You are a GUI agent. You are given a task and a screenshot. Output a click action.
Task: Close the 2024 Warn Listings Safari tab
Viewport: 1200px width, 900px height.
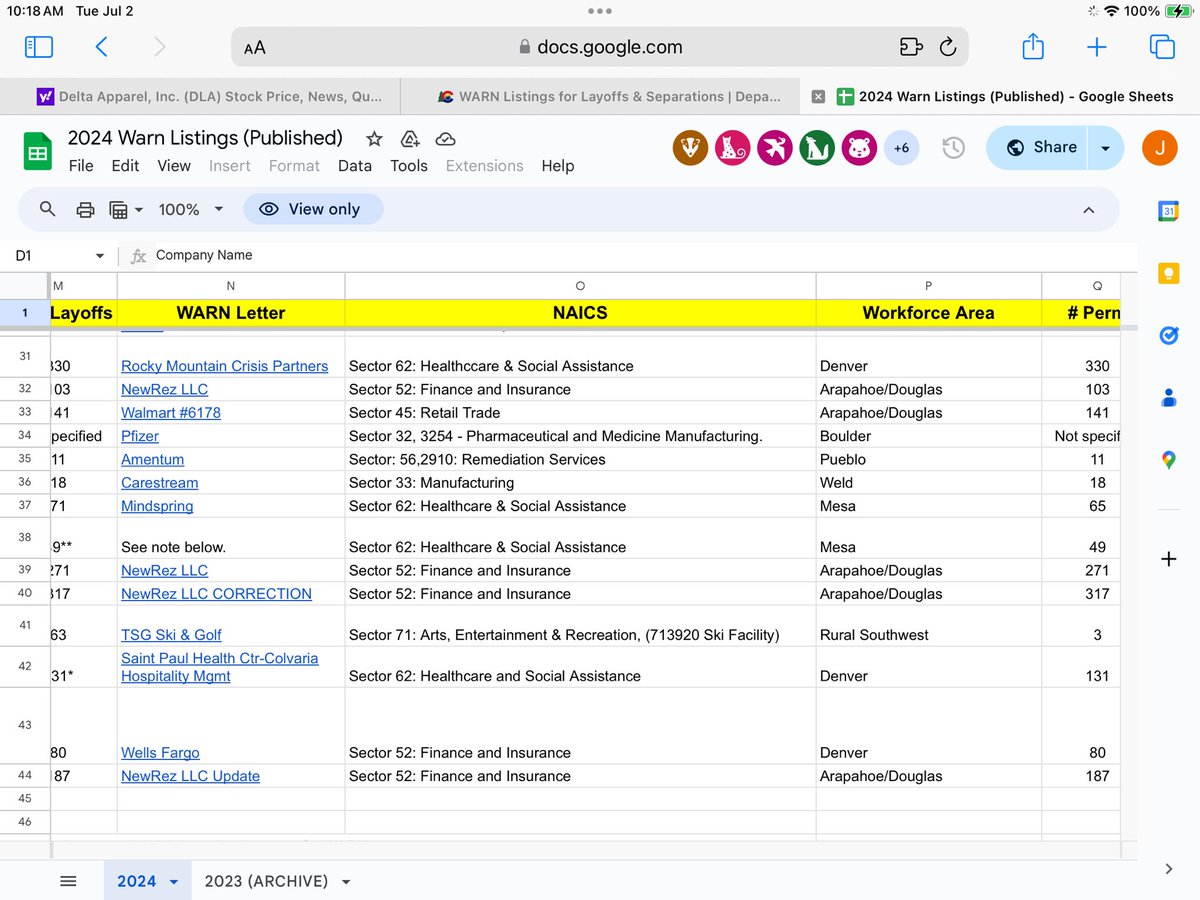[818, 97]
